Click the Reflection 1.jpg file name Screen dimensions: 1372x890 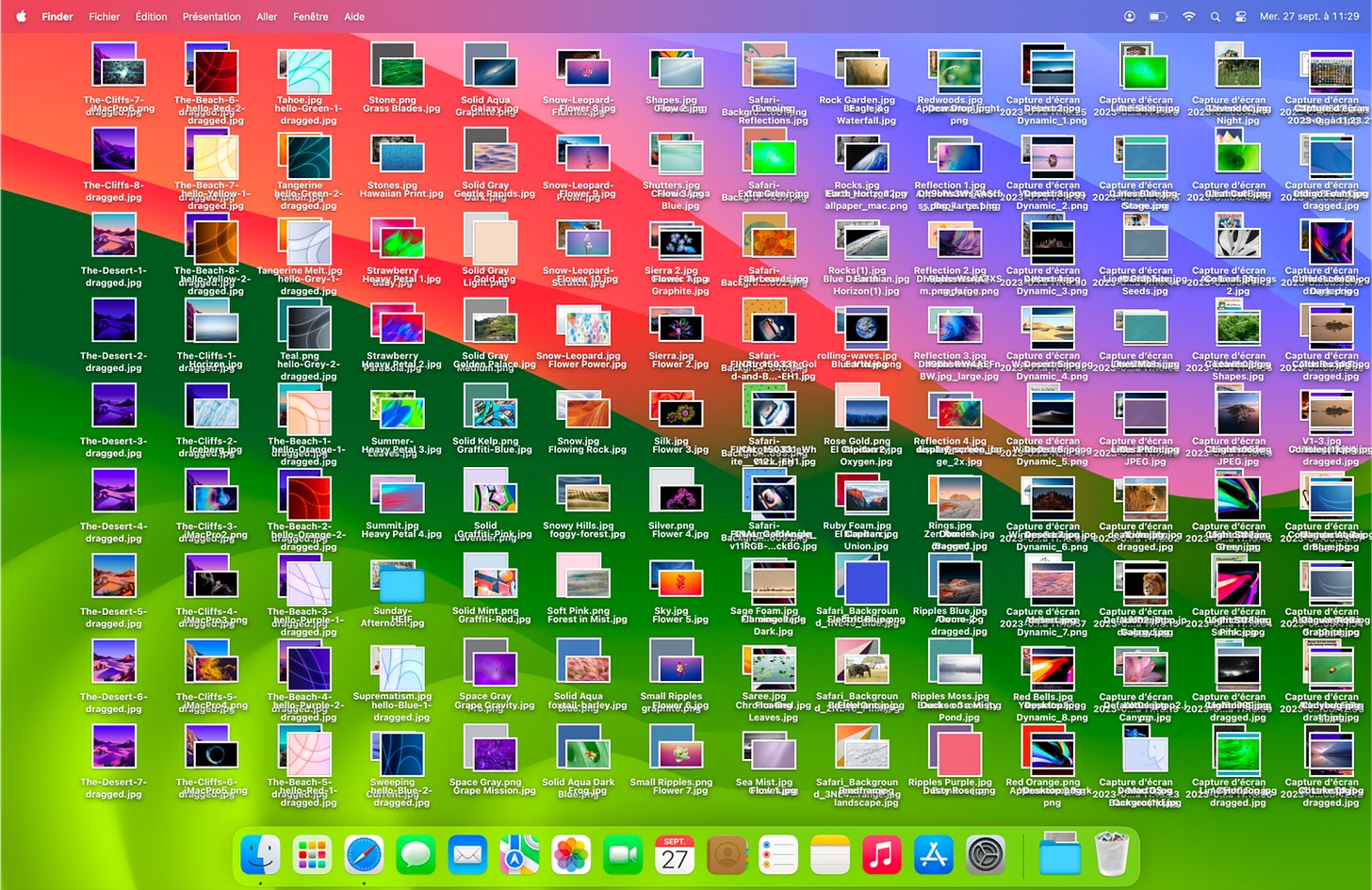pyautogui.click(x=950, y=186)
